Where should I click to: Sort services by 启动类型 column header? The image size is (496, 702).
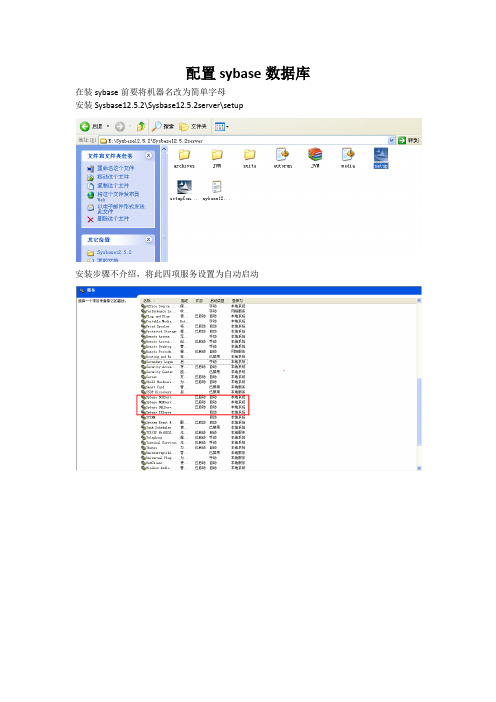click(218, 300)
